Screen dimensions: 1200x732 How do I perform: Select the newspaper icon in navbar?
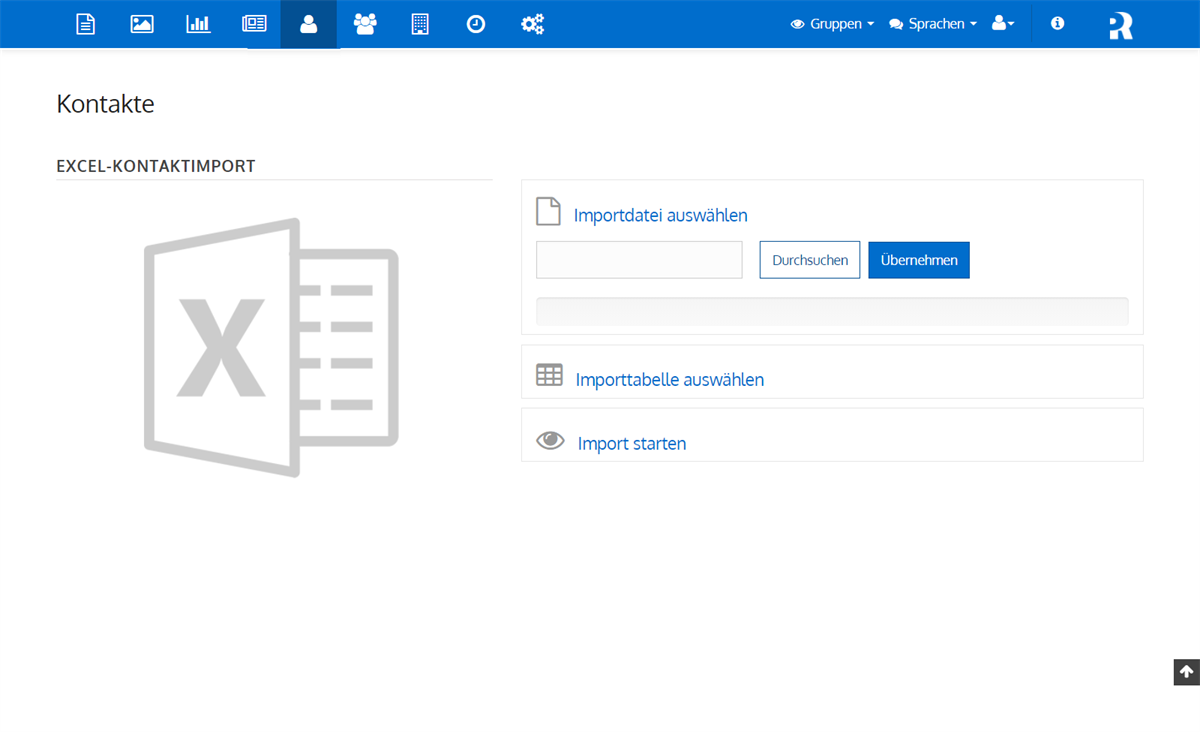coord(254,24)
